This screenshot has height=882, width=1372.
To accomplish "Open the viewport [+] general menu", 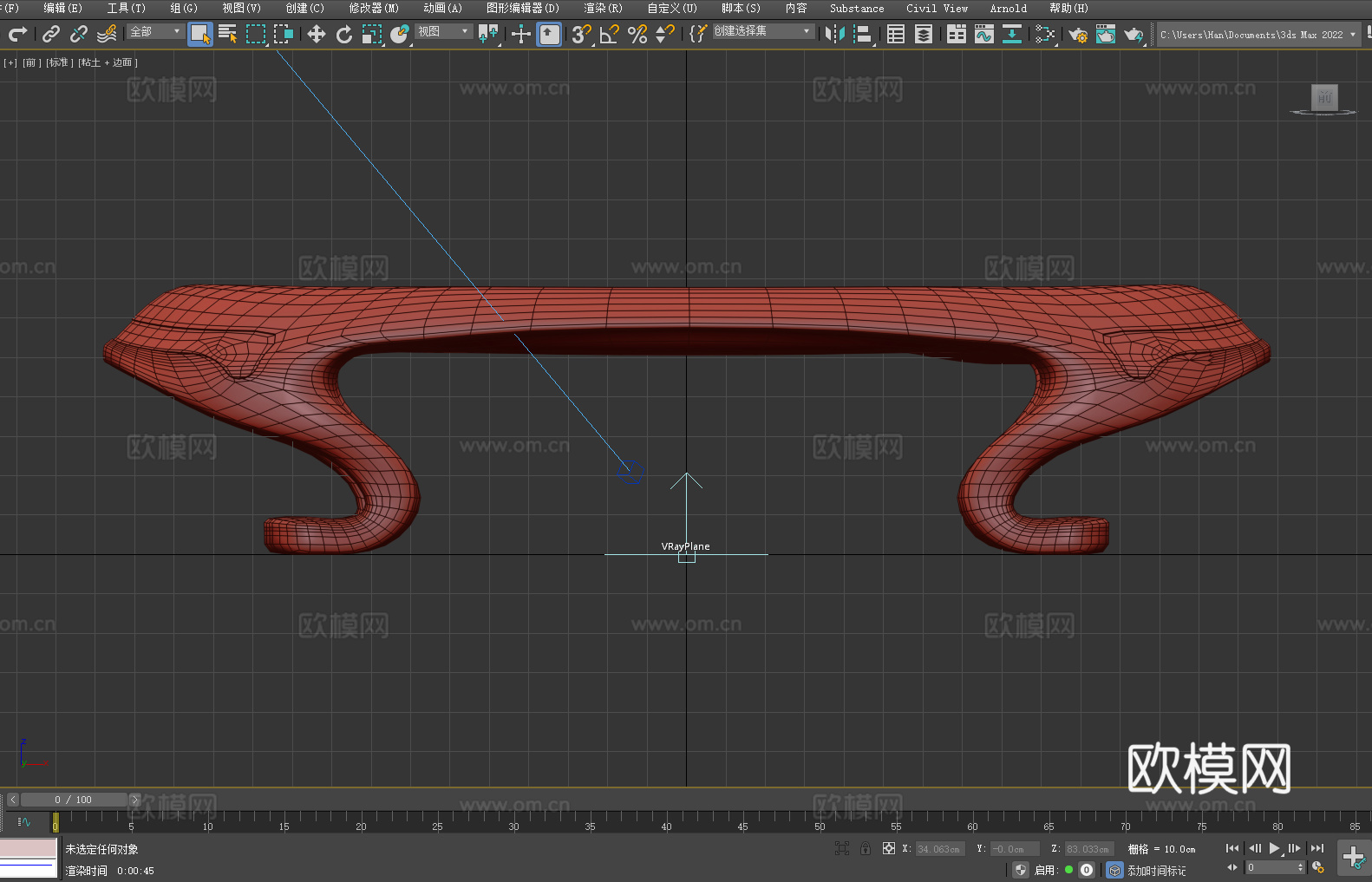I will pos(10,62).
